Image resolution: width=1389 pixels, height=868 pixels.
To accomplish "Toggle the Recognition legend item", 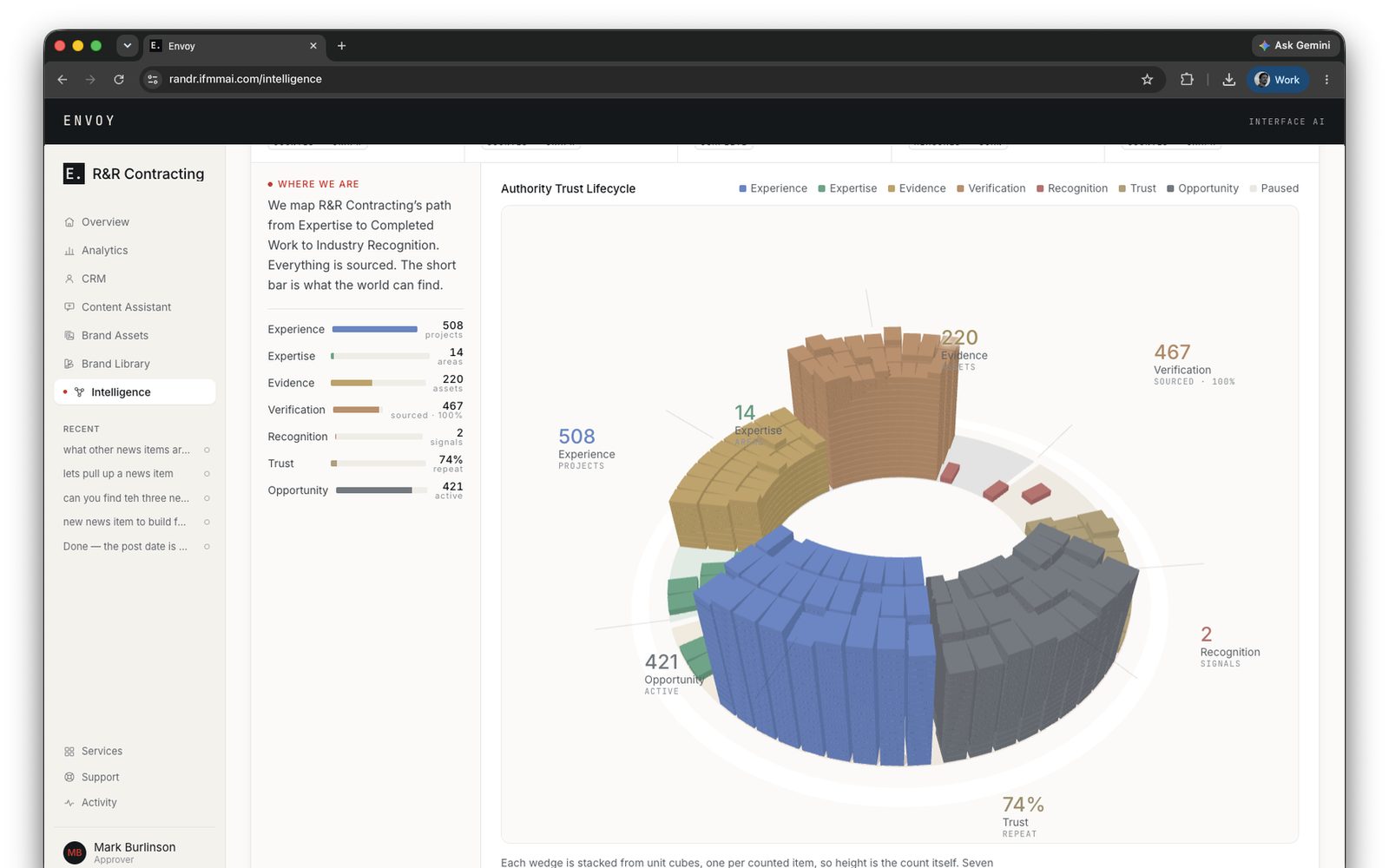I will [1072, 188].
